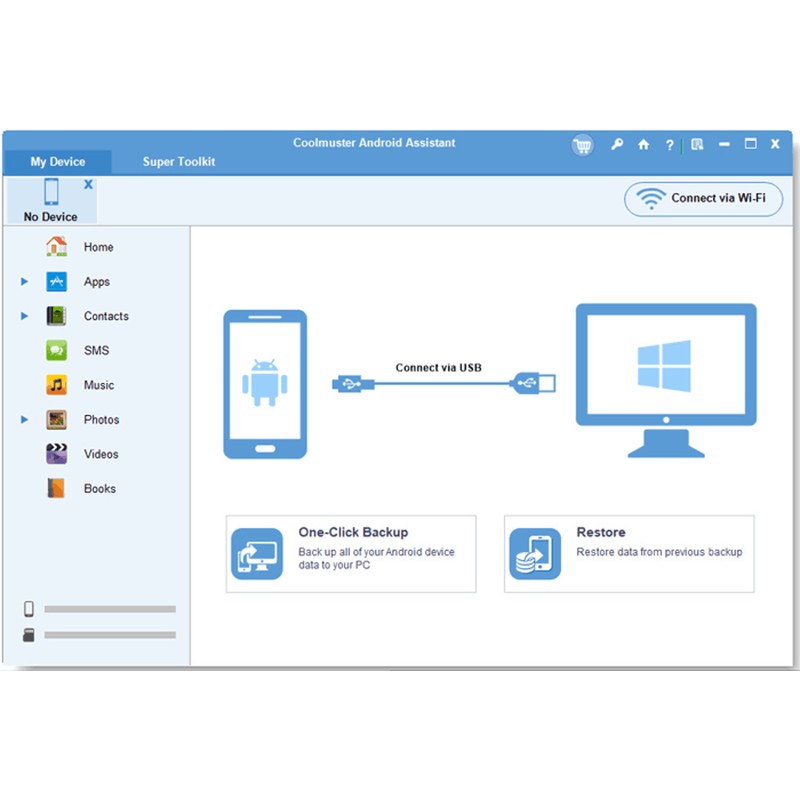Switch to the Super Toolkit tab

tap(178, 162)
